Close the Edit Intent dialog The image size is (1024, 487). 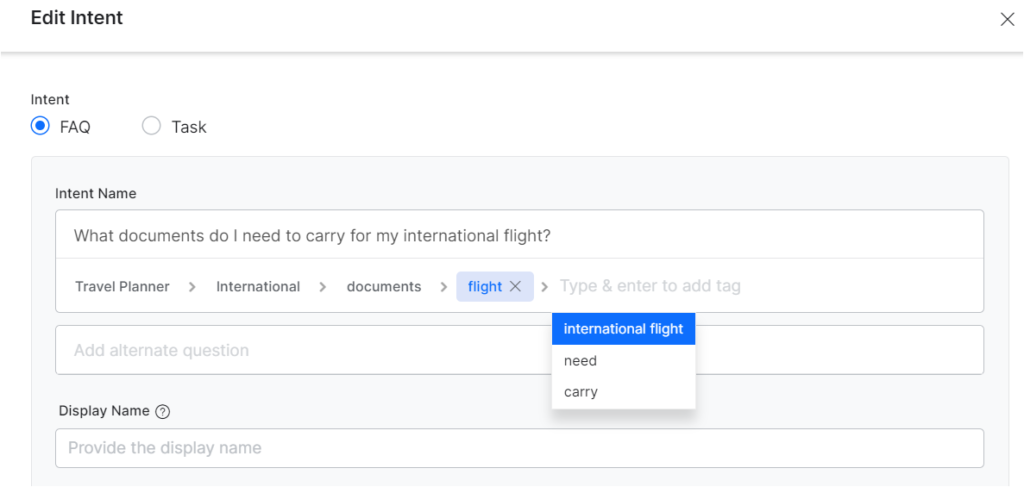click(x=1007, y=19)
